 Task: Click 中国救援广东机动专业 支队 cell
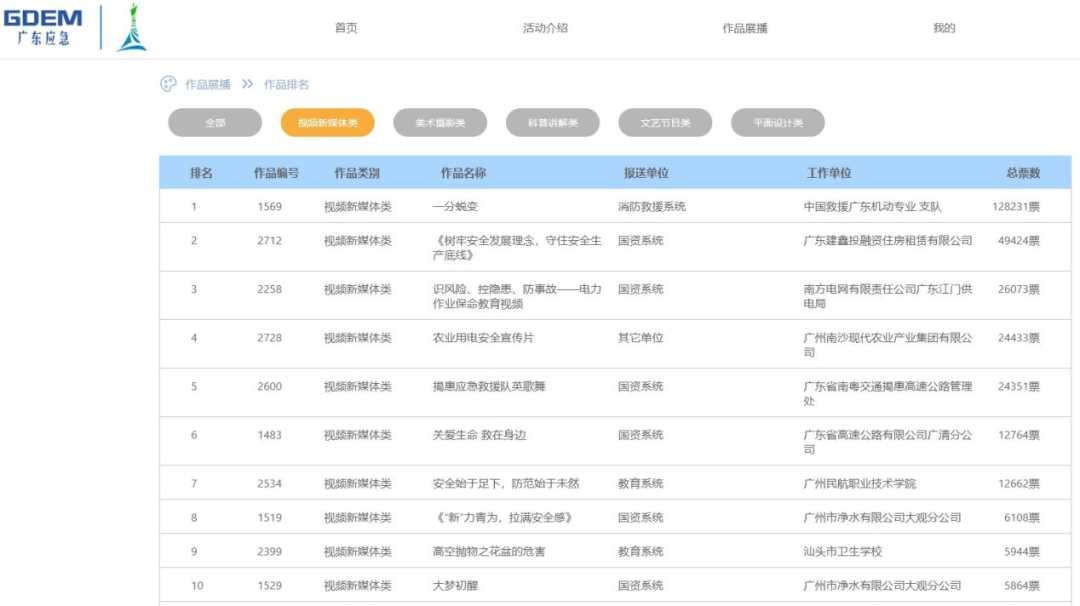(x=872, y=206)
